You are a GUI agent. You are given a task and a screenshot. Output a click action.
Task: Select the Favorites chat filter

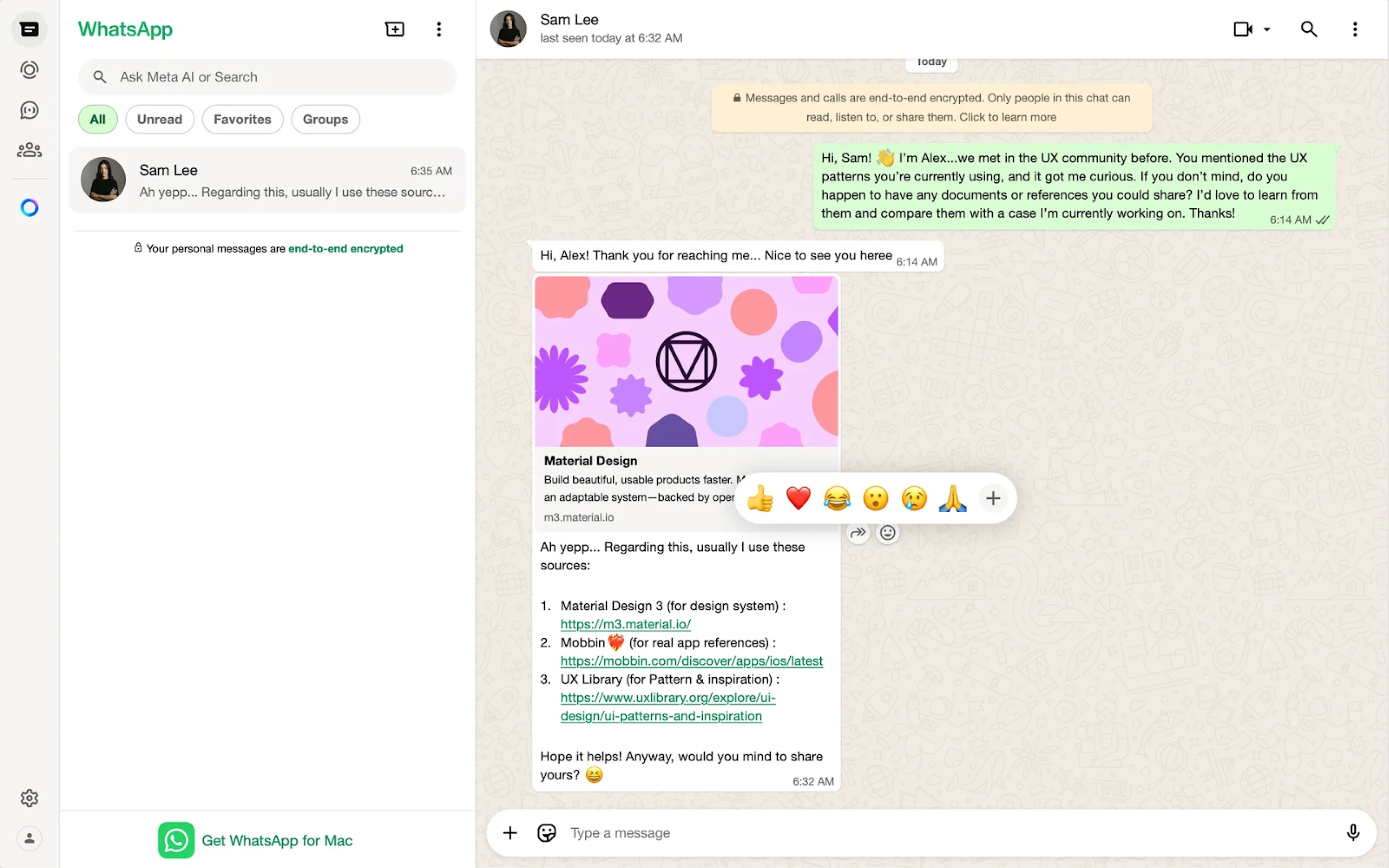point(242,119)
